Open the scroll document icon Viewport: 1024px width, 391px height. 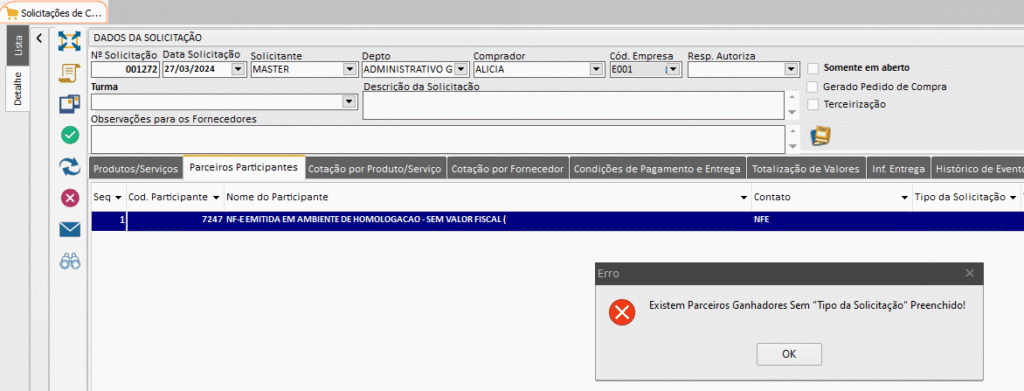click(69, 72)
